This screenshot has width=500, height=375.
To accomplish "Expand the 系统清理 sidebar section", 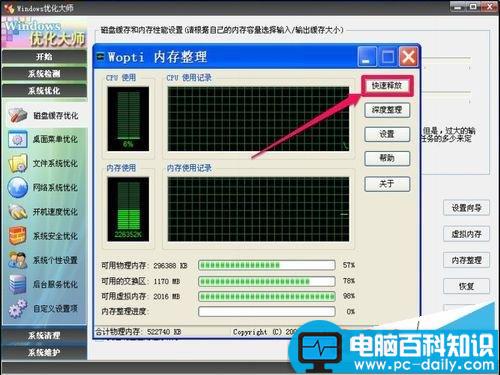I will 44,335.
